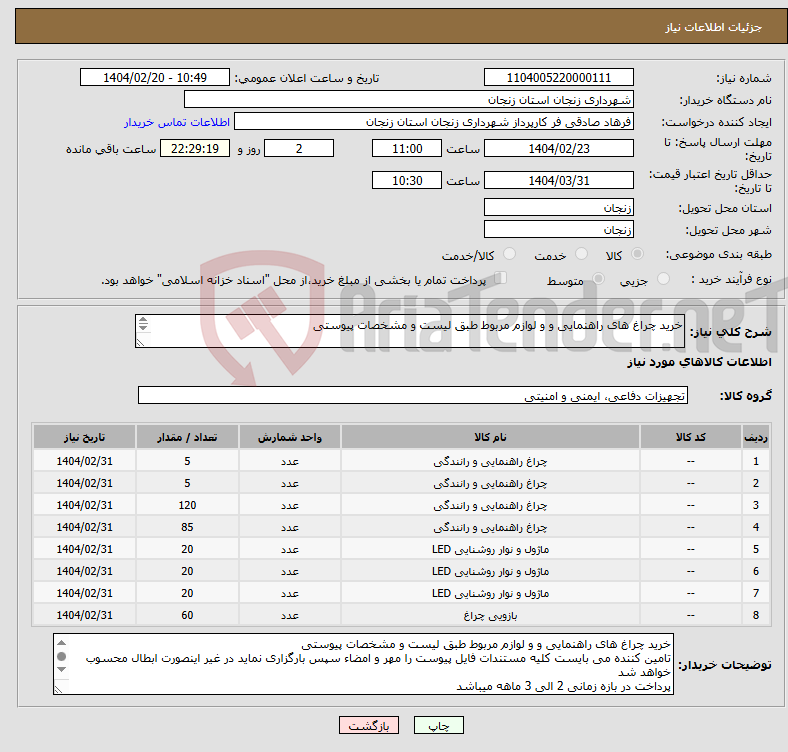
Task: Click LED module name in row 6
Action: point(490,572)
